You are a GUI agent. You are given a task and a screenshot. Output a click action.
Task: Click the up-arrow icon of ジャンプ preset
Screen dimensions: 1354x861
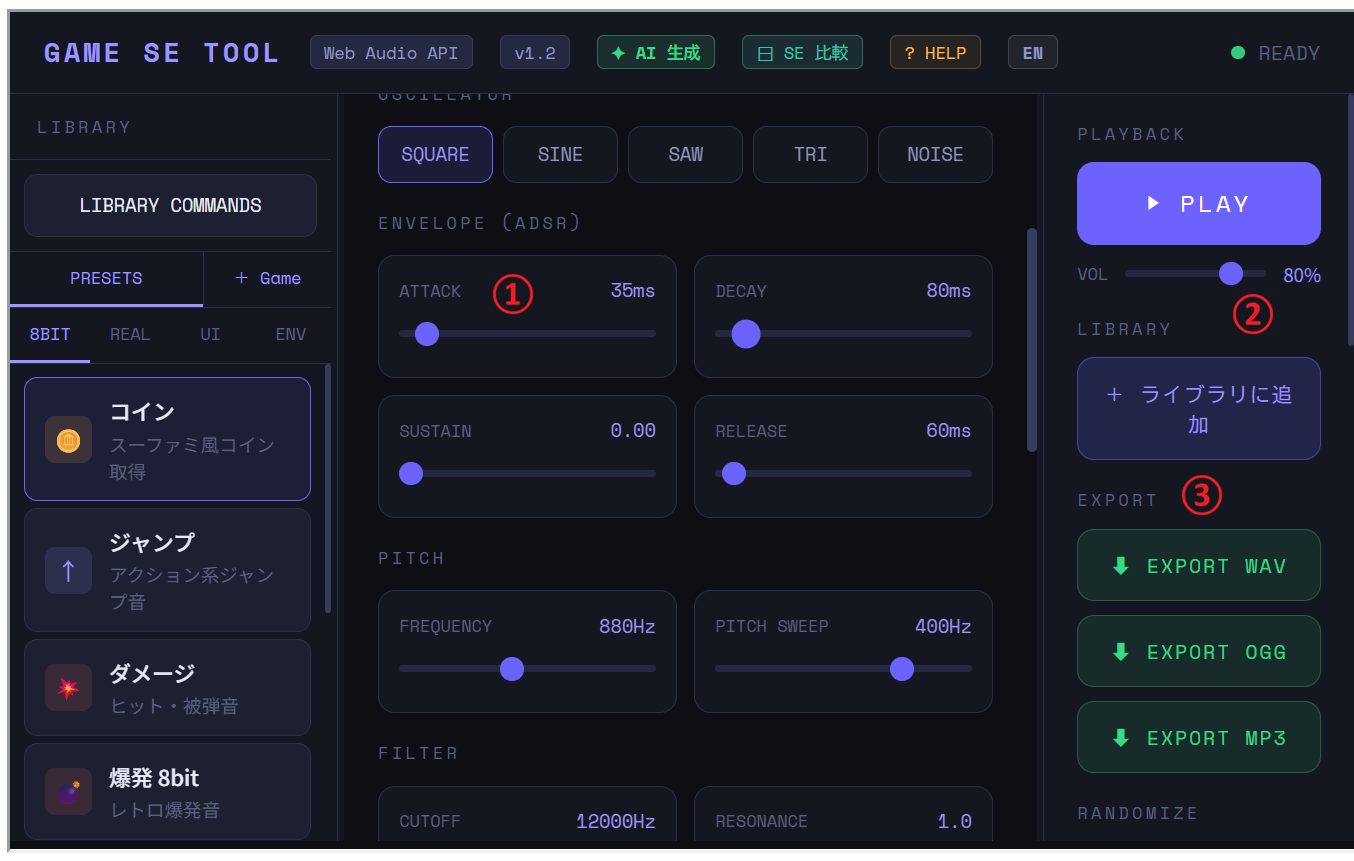(x=68, y=571)
